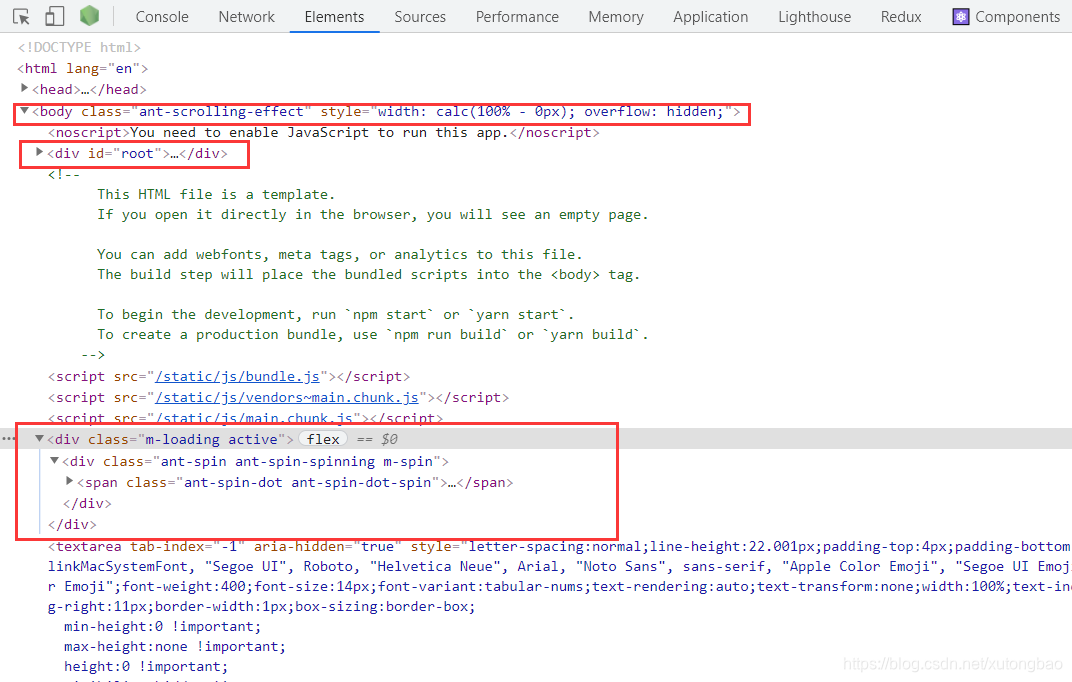
Task: Collapse the m-loading active div
Action: 38,438
